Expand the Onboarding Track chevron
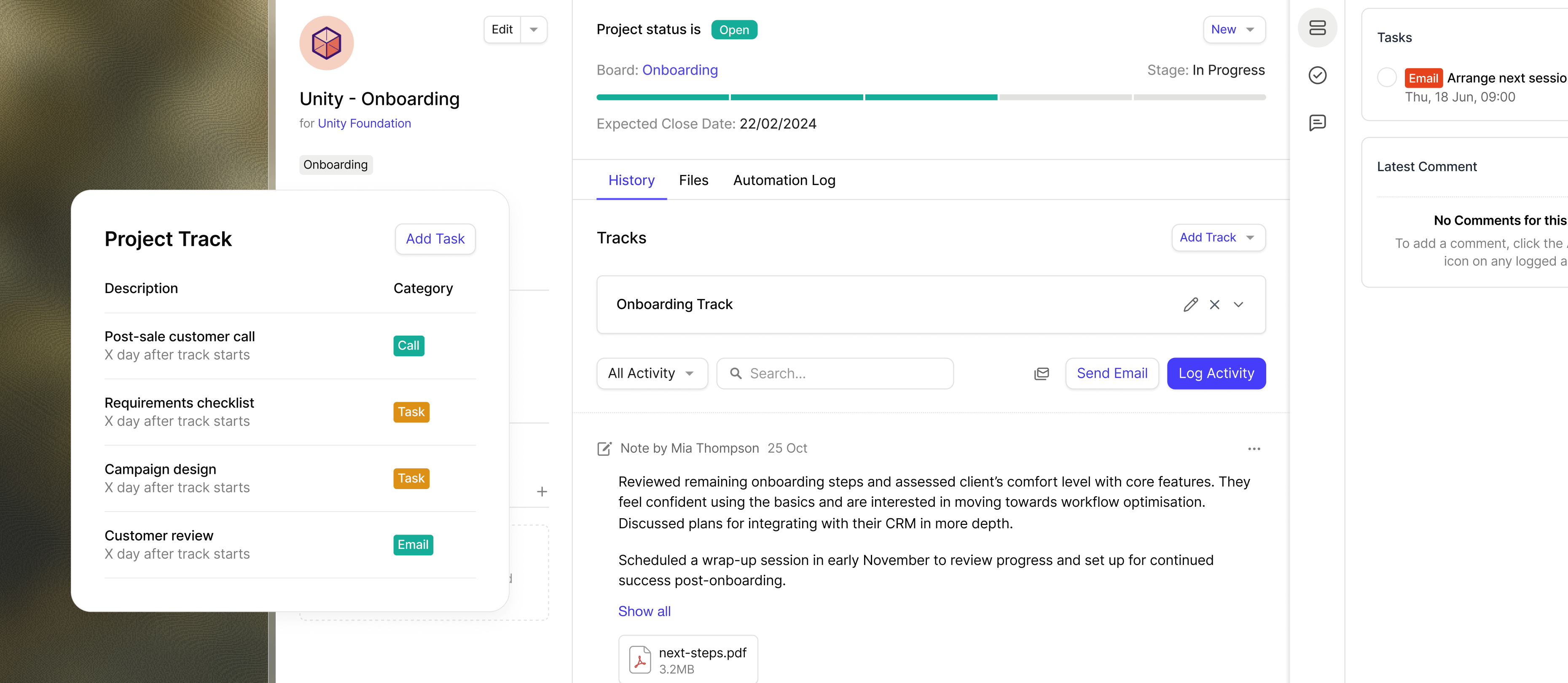Image resolution: width=1568 pixels, height=683 pixels. click(1238, 304)
